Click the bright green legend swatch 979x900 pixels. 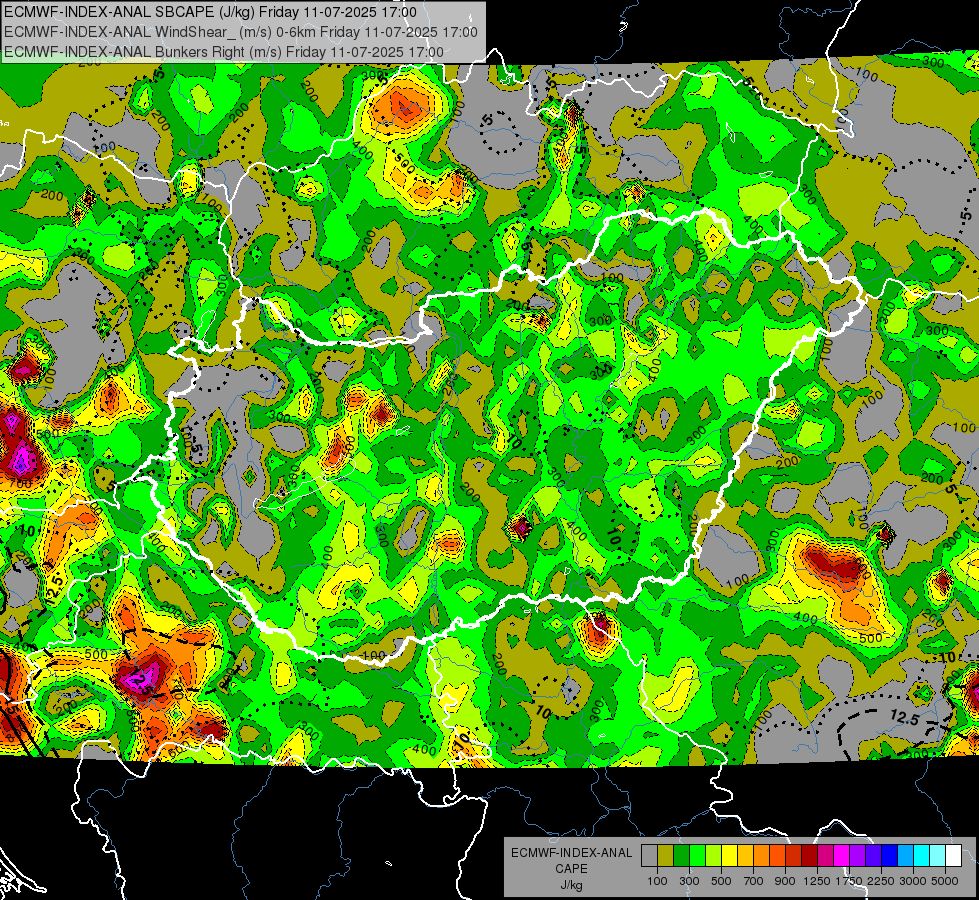coord(697,855)
